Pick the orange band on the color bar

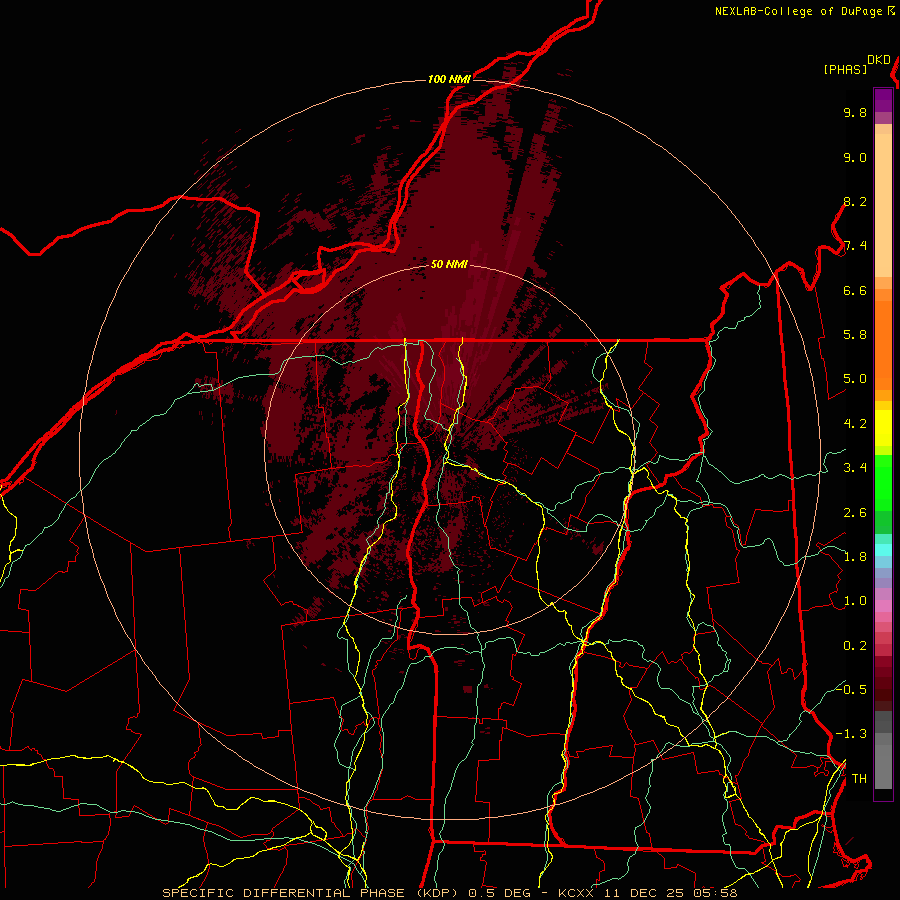[883, 345]
